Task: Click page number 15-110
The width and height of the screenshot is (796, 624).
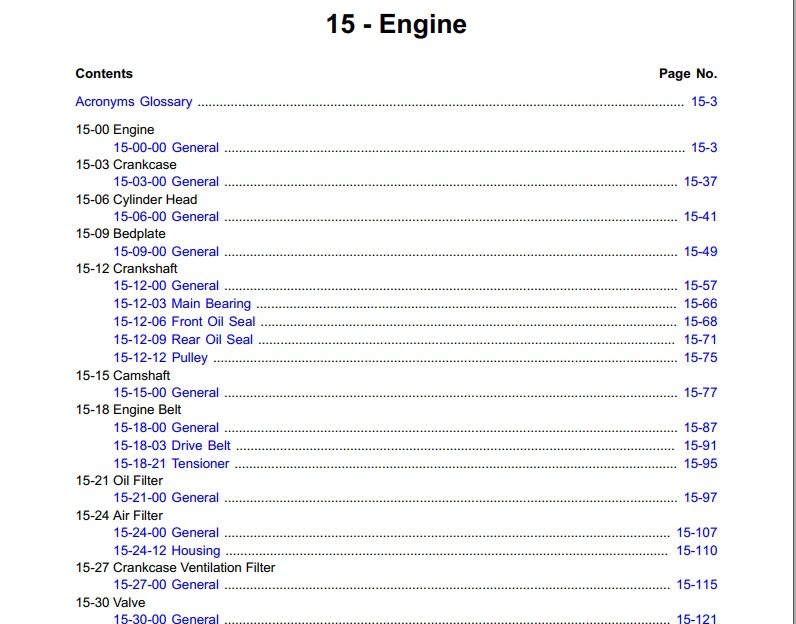Action: (697, 550)
